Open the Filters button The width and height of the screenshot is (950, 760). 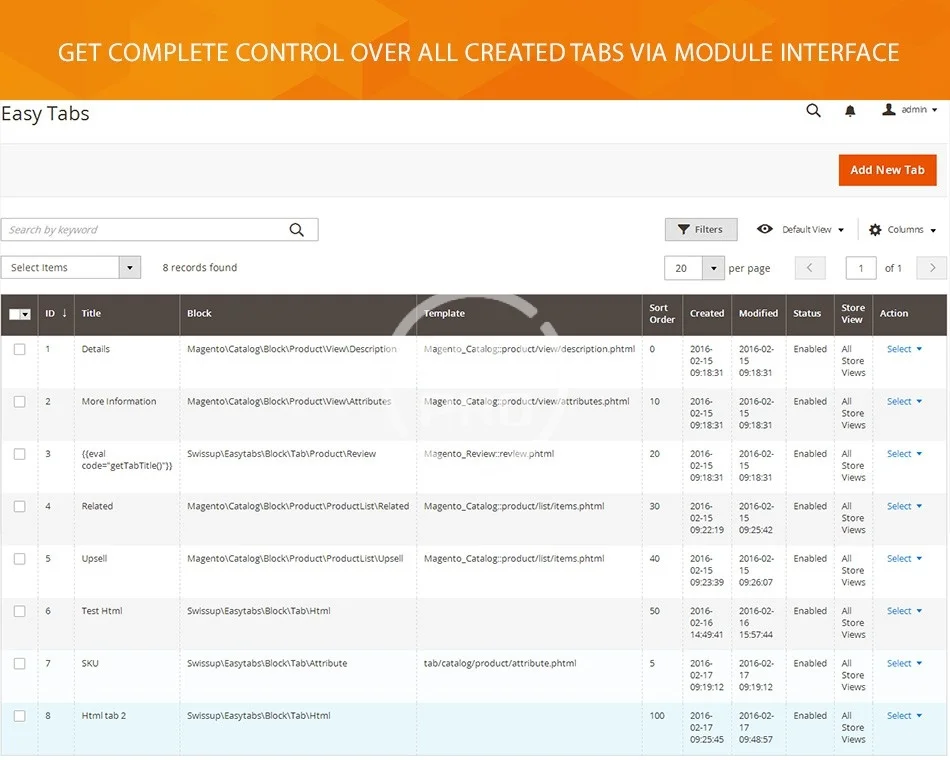[x=700, y=230]
